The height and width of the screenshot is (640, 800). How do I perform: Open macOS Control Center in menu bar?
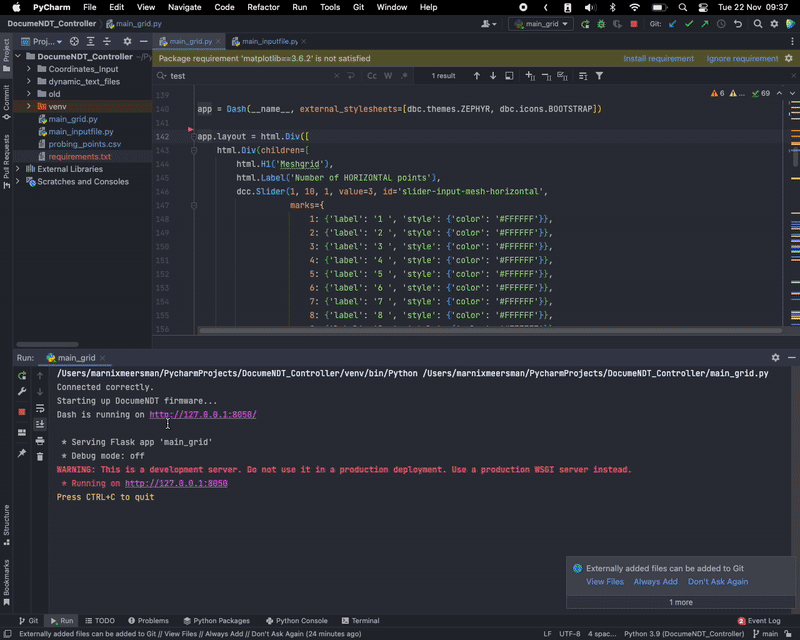point(703,7)
